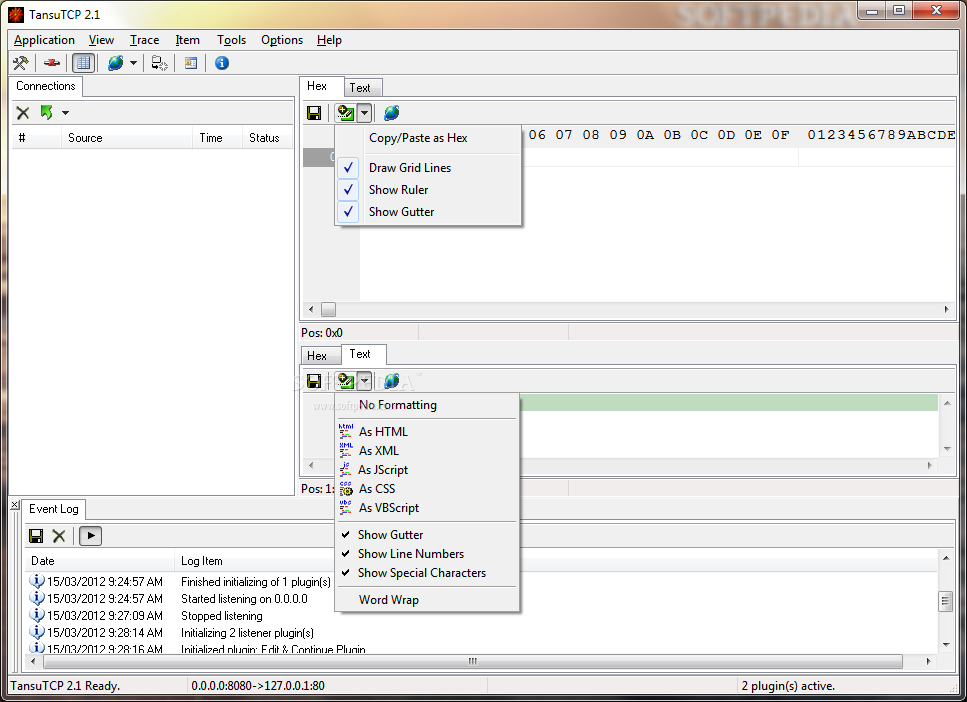
Task: Choose No Formatting menu entry
Action: [427, 405]
